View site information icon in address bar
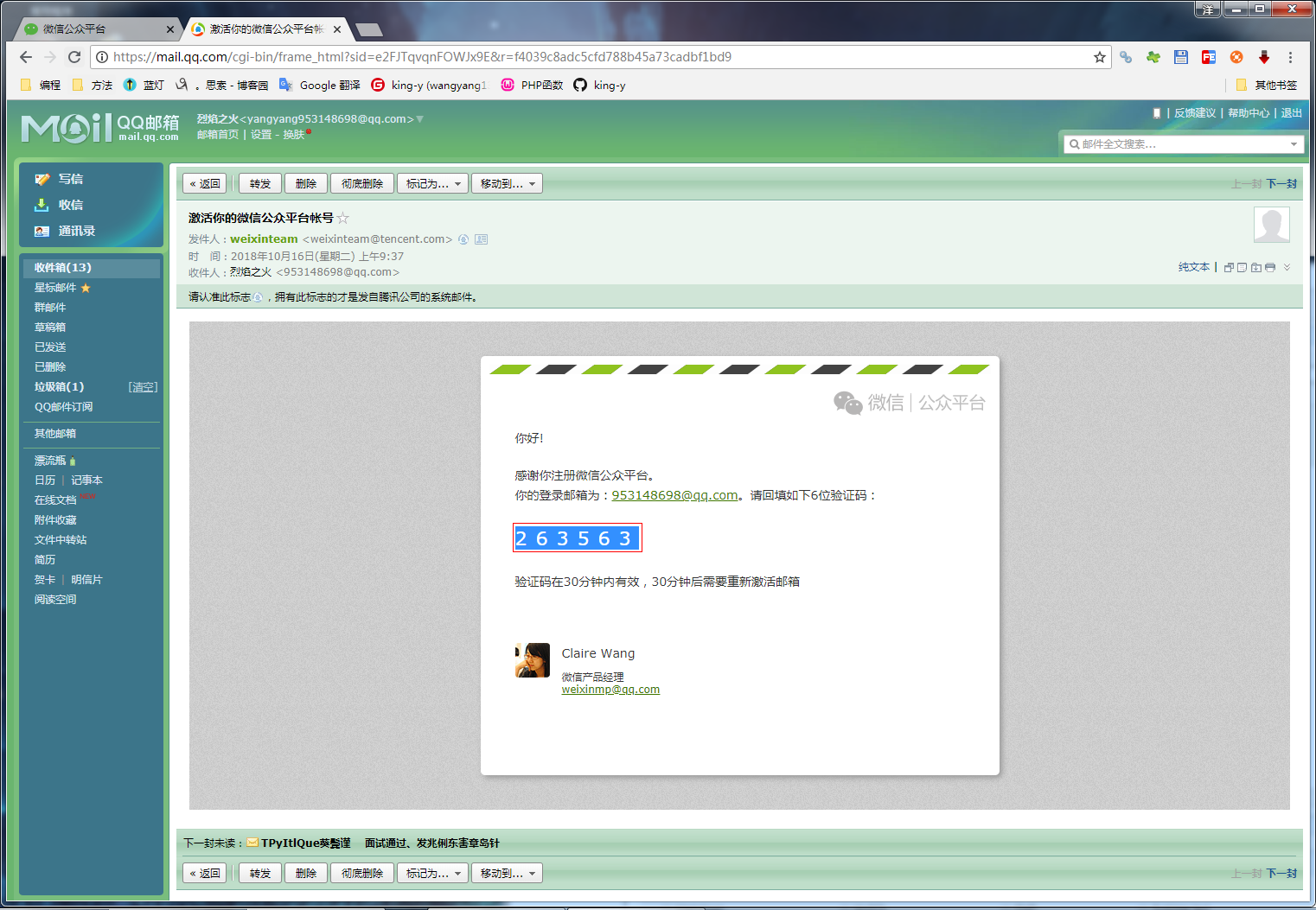Screen dimensions: 1316x910 click(x=102, y=57)
